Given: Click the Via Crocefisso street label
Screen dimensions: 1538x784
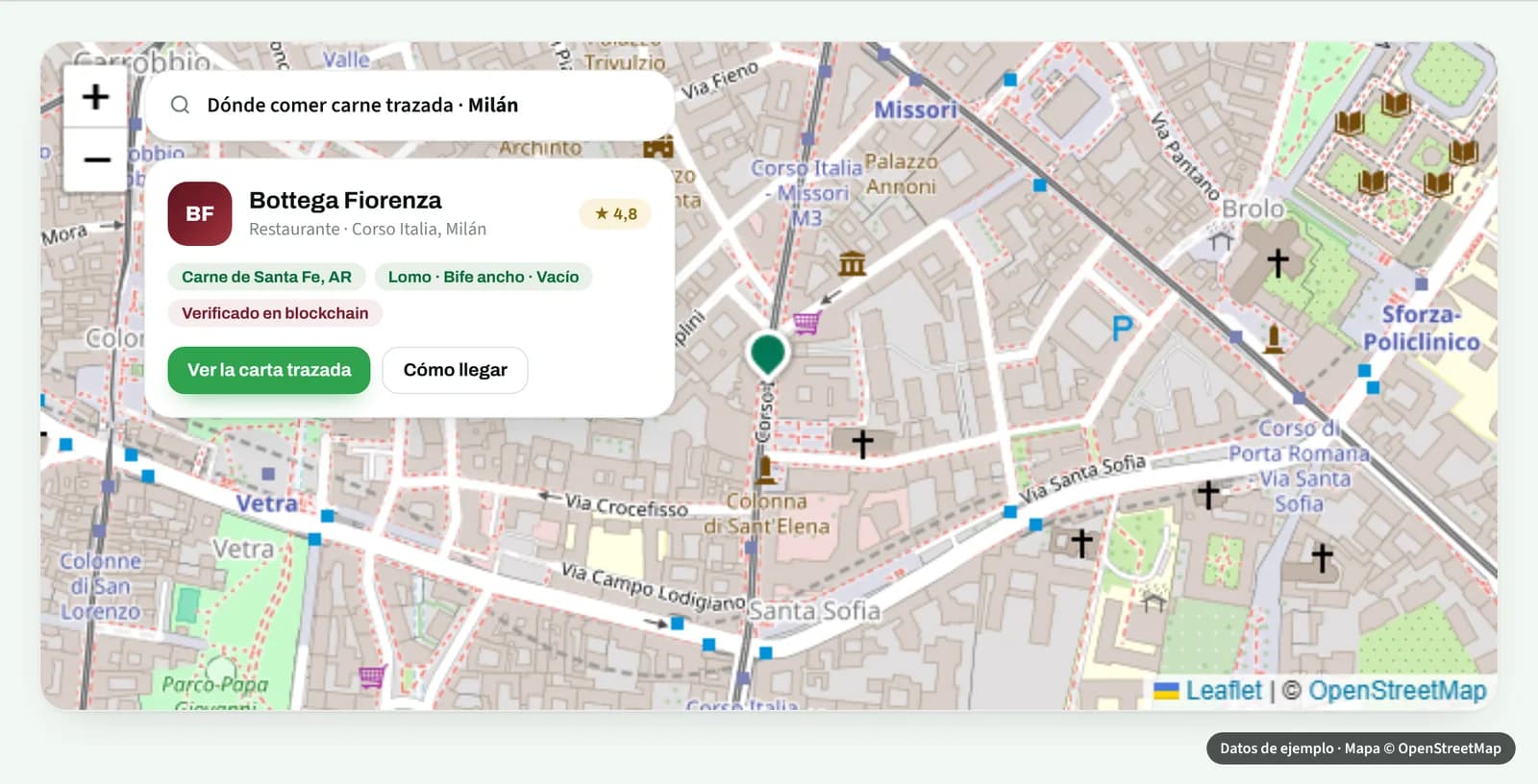Looking at the screenshot, I should (626, 504).
